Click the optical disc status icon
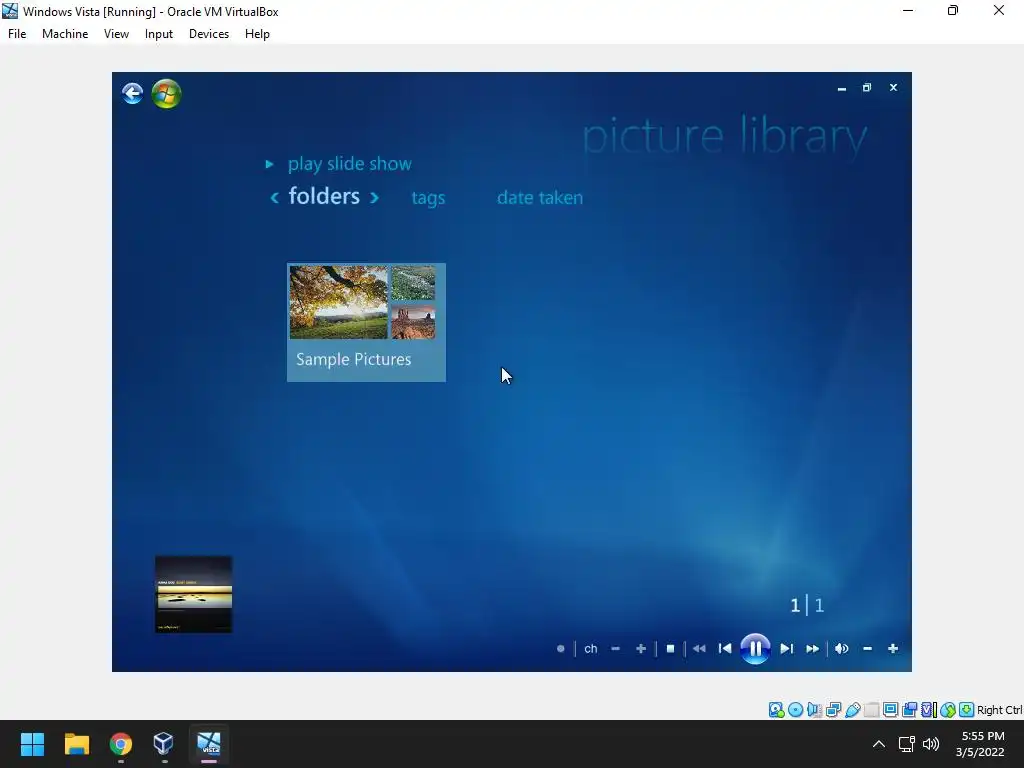1024x768 pixels. [x=795, y=710]
